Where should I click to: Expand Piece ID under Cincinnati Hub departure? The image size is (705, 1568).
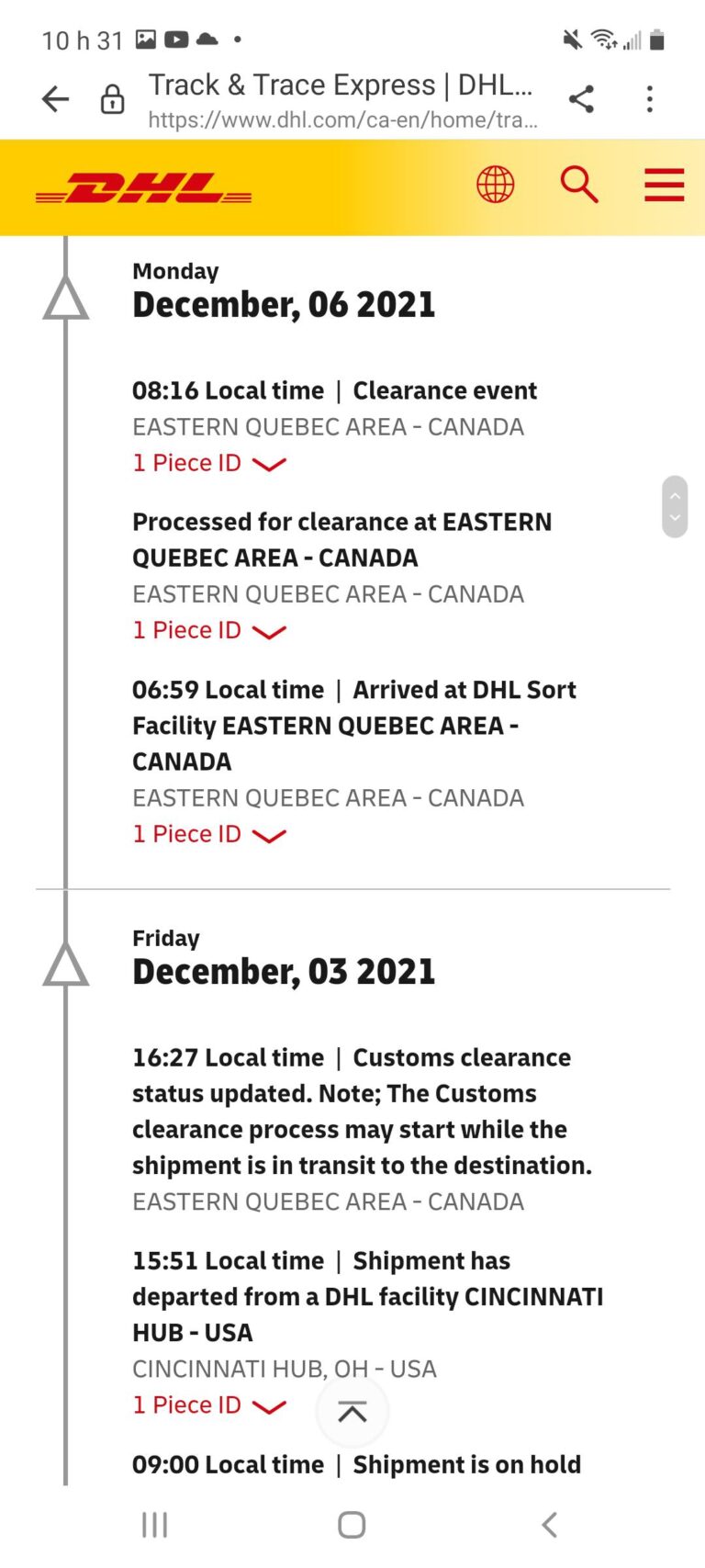(x=209, y=1405)
